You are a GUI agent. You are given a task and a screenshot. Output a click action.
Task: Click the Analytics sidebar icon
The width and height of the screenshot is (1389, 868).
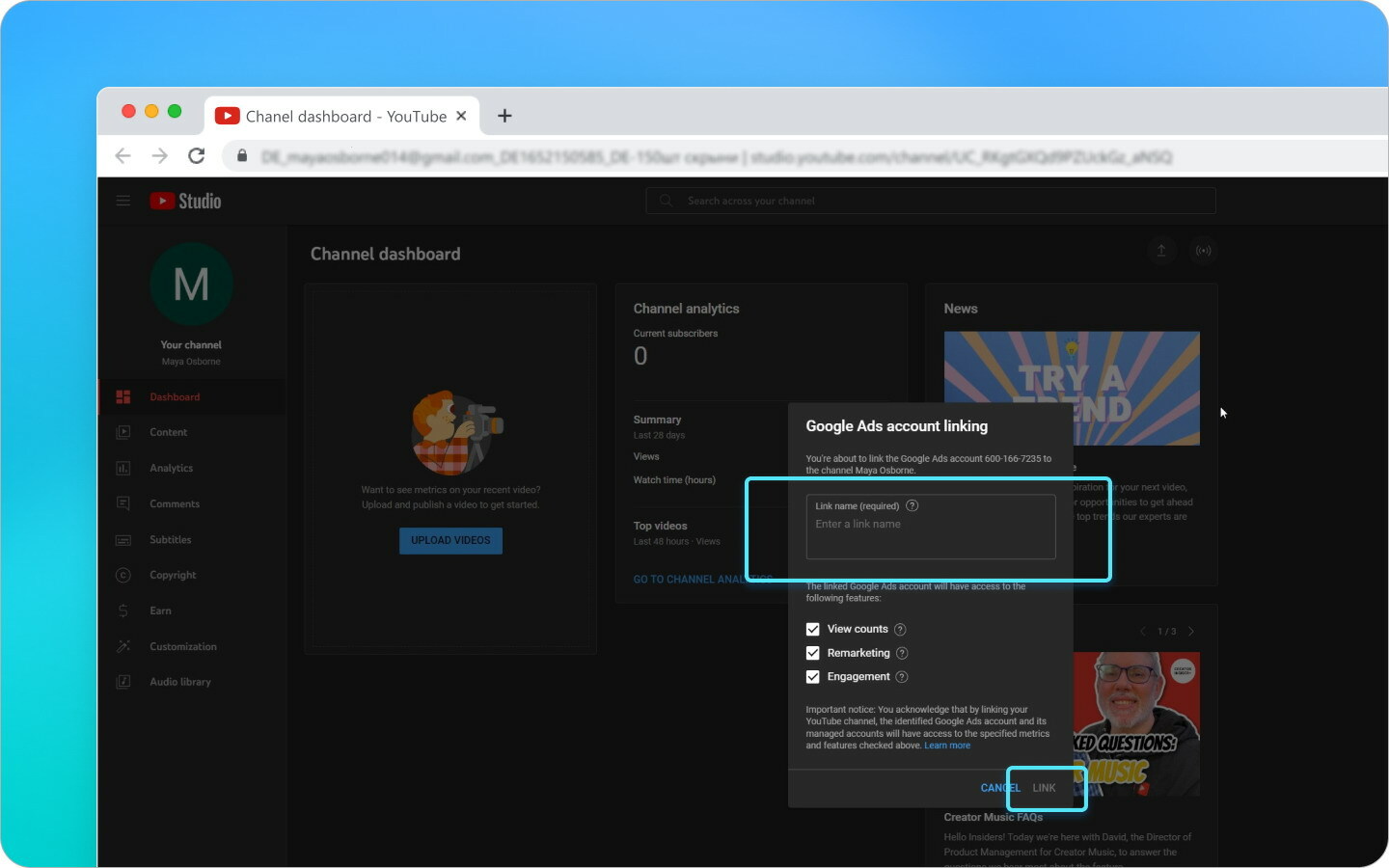(x=123, y=468)
